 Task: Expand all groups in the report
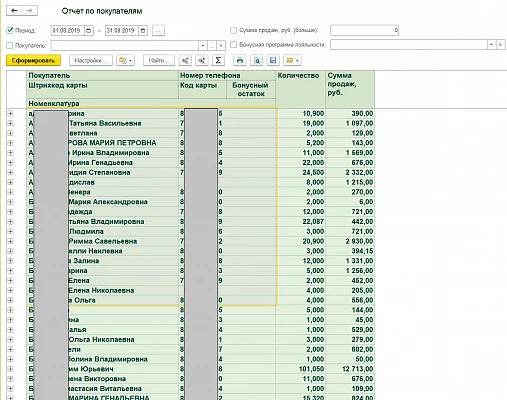pyautogui.click(x=202, y=60)
